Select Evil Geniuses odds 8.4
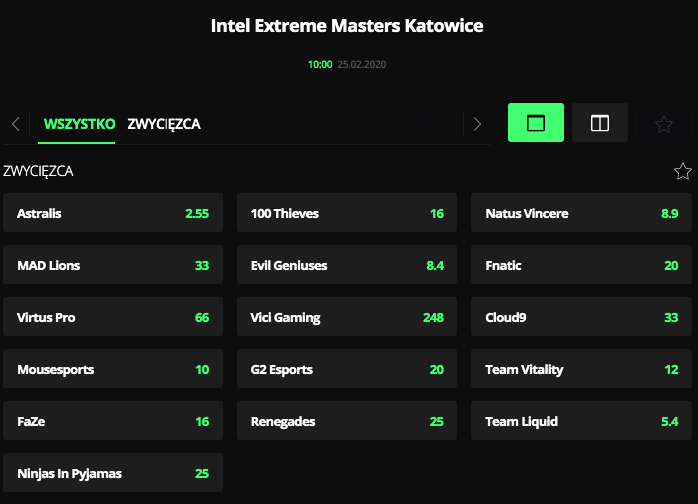Screen dimensions: 698x504 point(347,265)
